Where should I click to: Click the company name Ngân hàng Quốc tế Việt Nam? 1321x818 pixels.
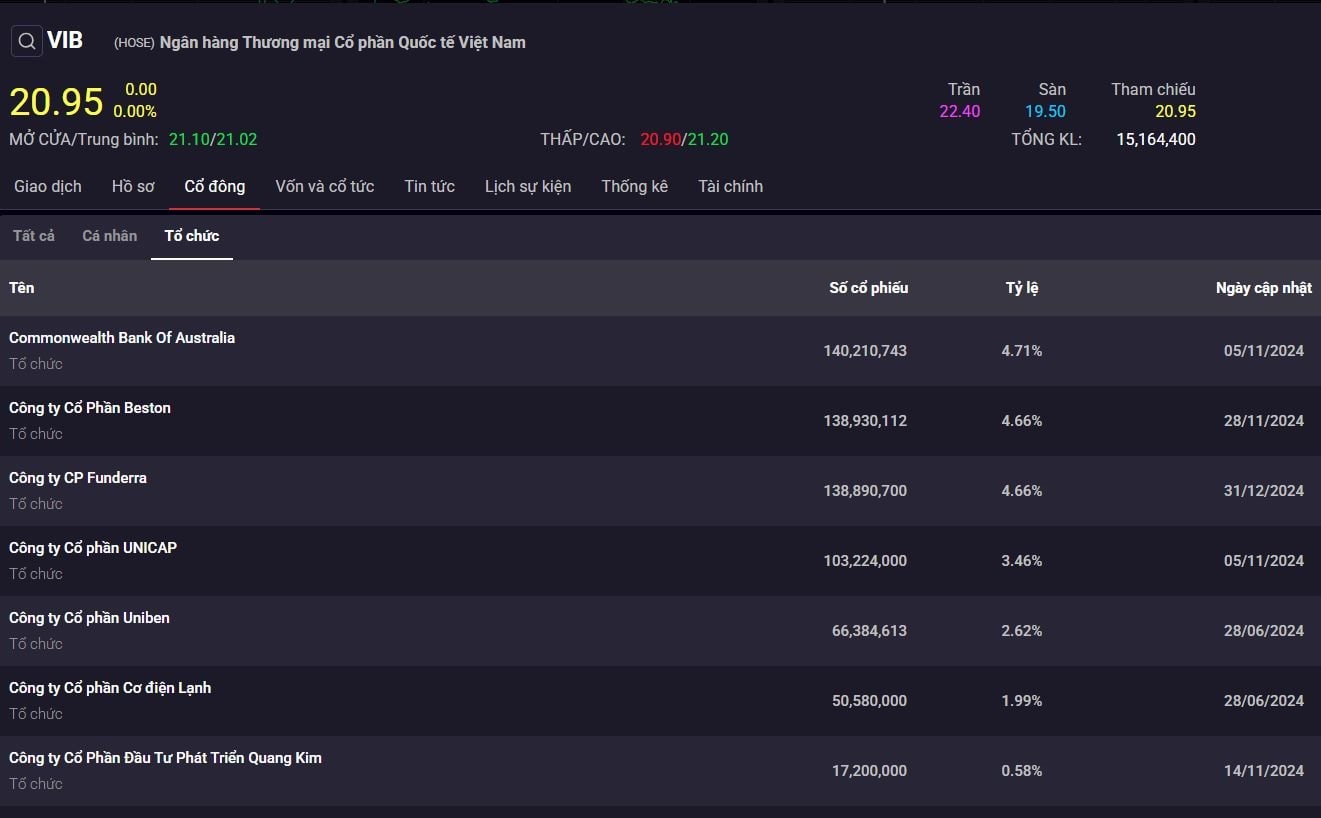click(x=343, y=42)
